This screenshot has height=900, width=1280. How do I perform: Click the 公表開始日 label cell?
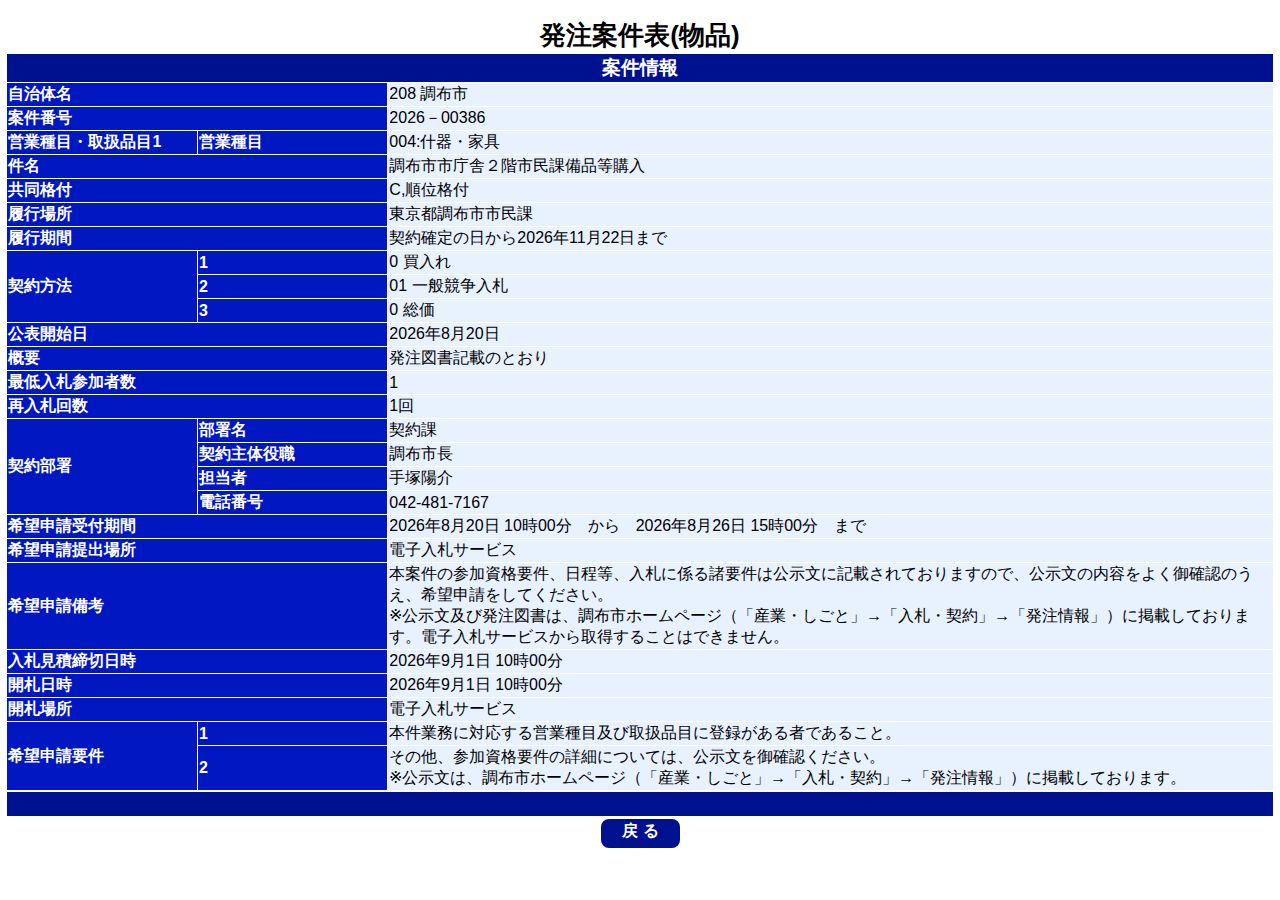197,334
